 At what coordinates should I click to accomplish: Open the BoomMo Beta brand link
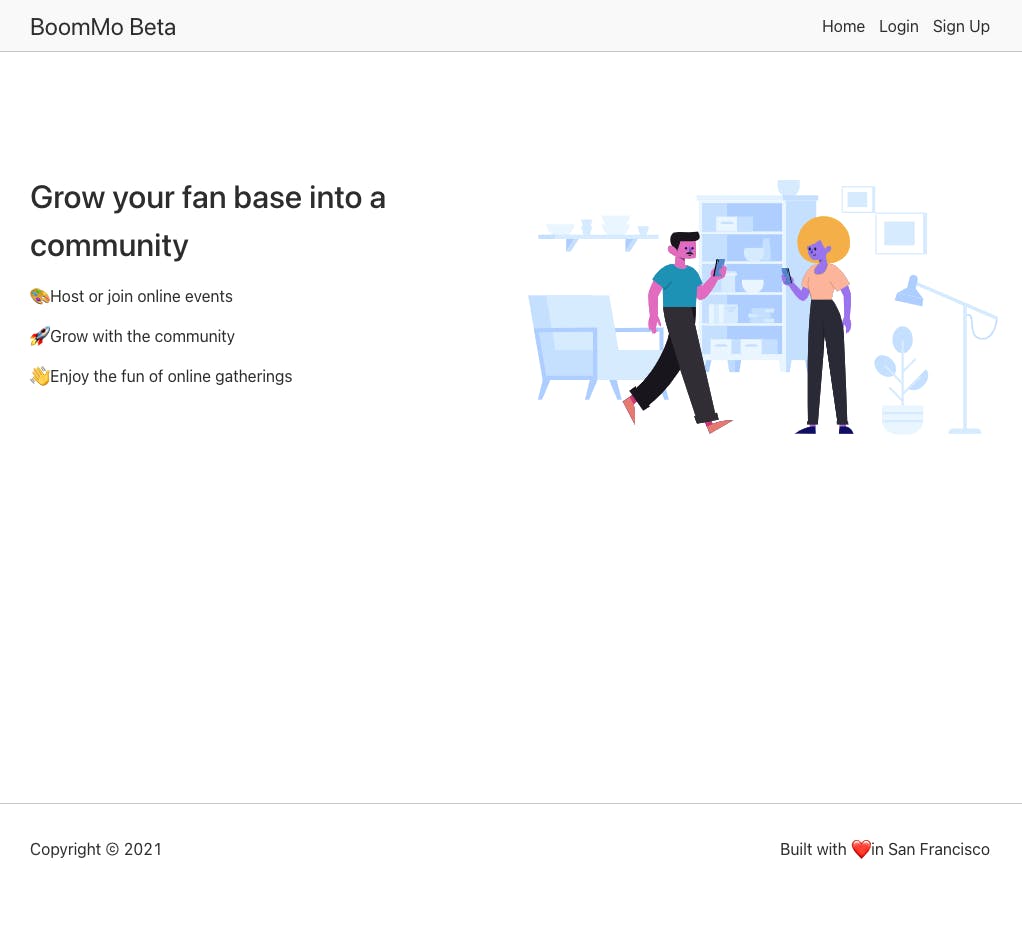pyautogui.click(x=103, y=27)
